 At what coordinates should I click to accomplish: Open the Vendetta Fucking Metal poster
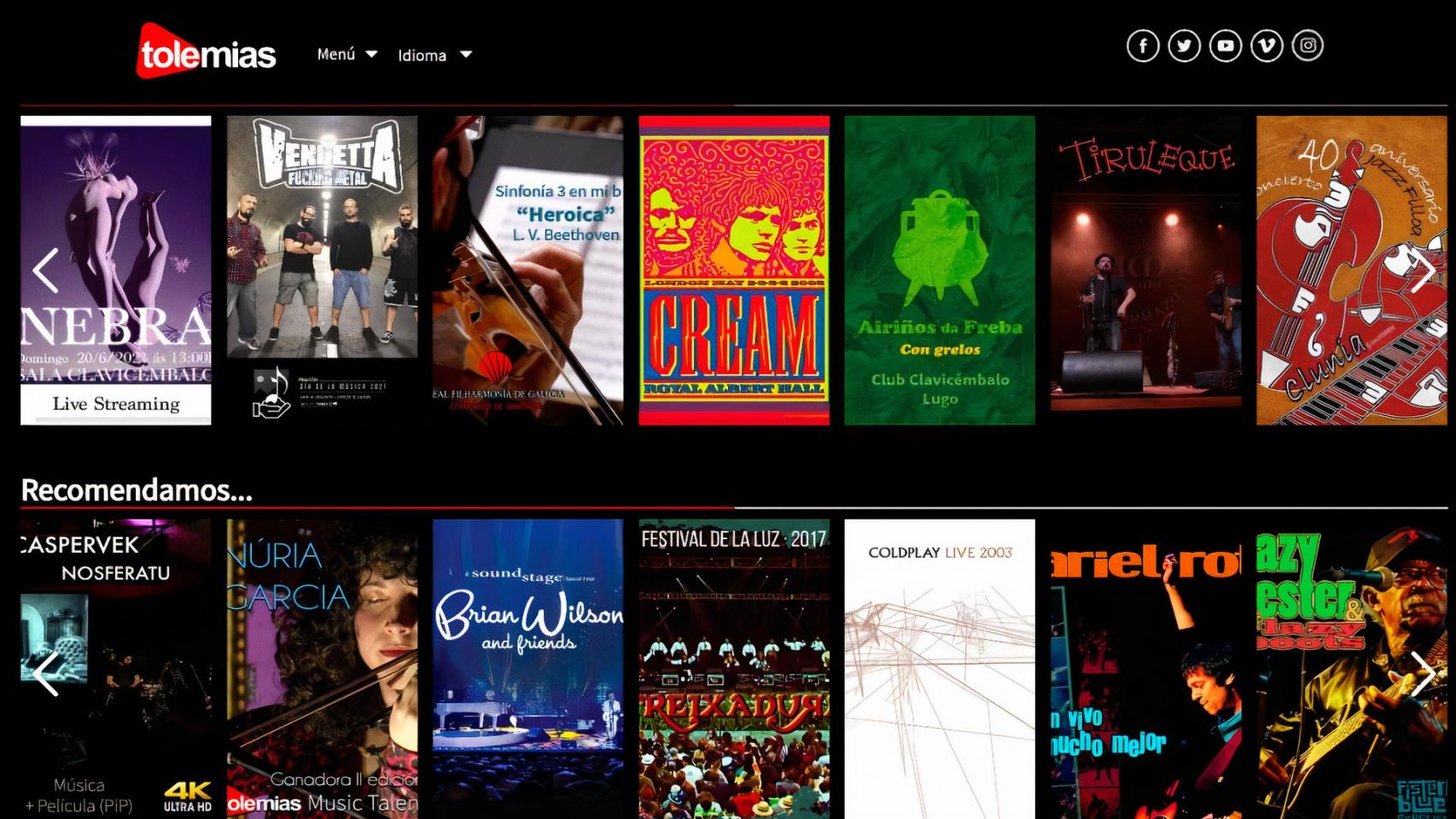pyautogui.click(x=323, y=270)
